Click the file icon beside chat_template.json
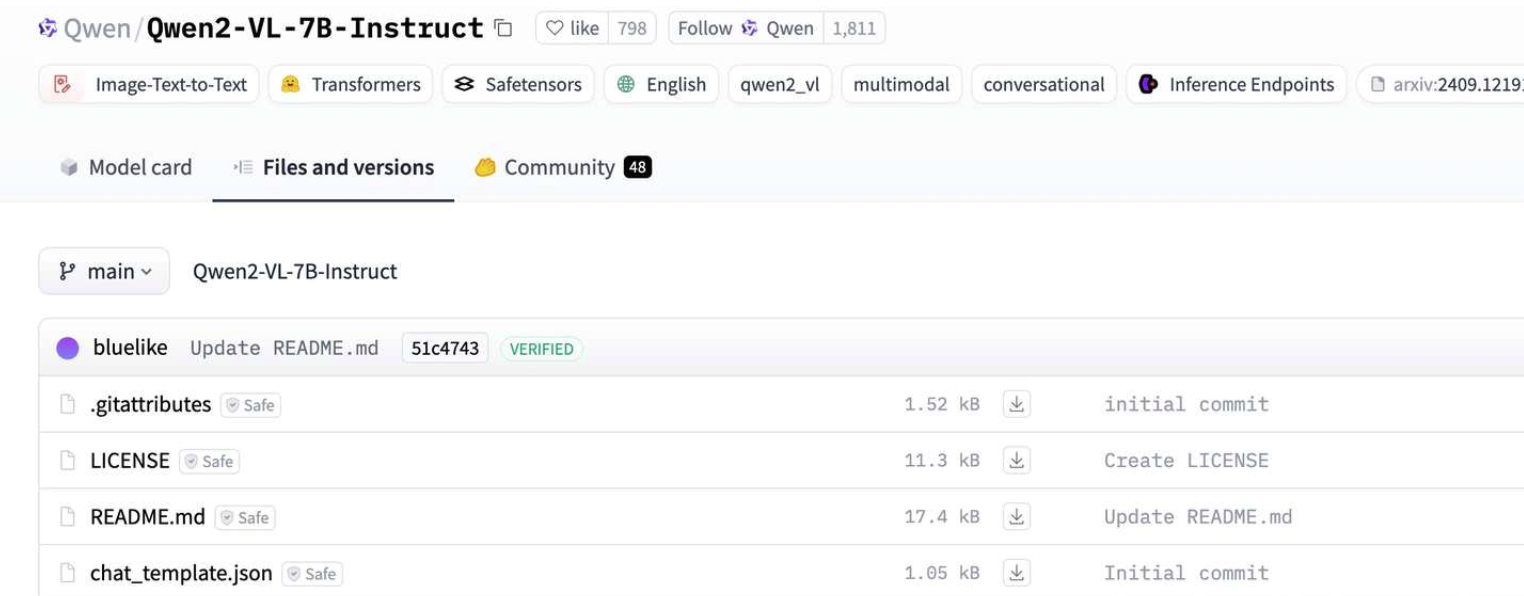Viewport: 1524px width, 596px height. pyautogui.click(x=67, y=573)
